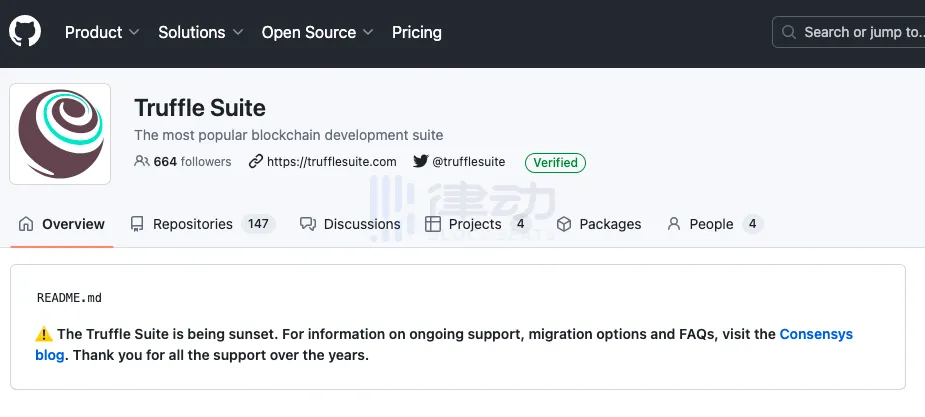Open the Packages tab

point(599,224)
